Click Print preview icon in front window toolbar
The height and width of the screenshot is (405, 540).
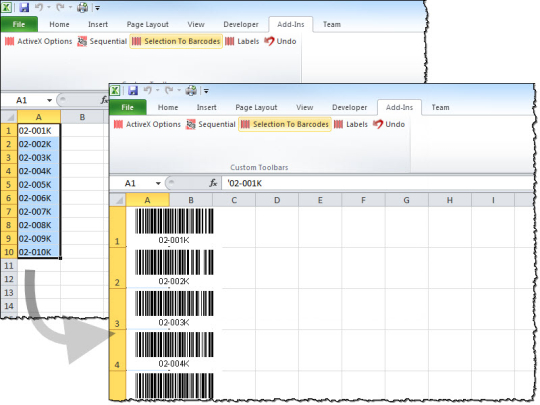pyautogui.click(x=191, y=91)
